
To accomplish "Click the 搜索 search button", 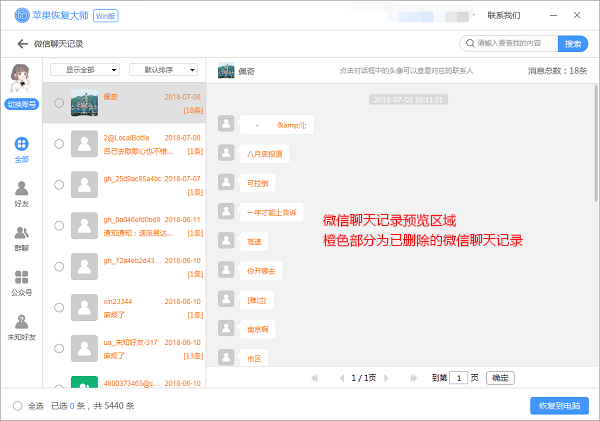I will pyautogui.click(x=573, y=44).
